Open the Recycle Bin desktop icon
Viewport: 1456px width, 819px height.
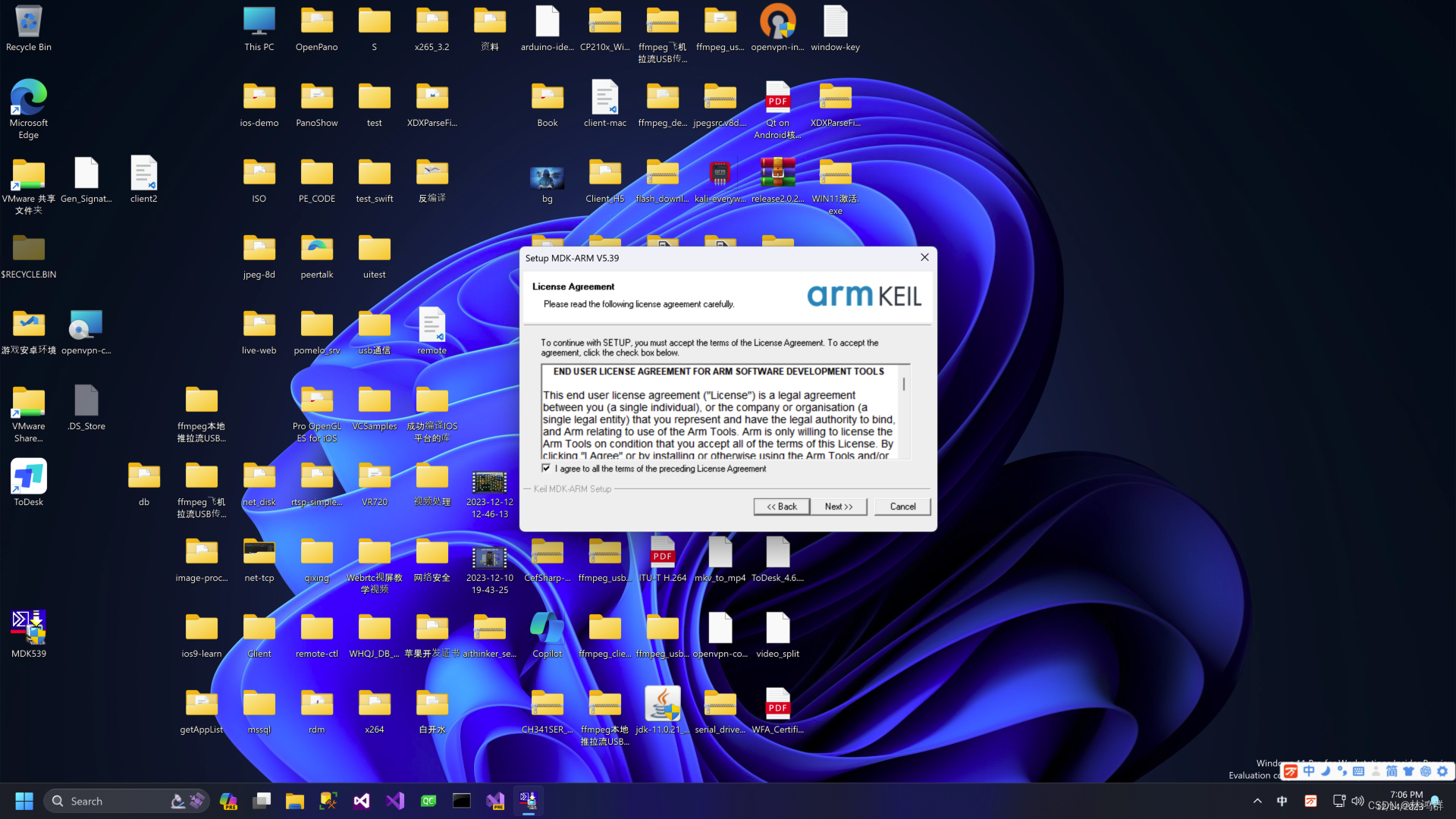click(x=29, y=29)
